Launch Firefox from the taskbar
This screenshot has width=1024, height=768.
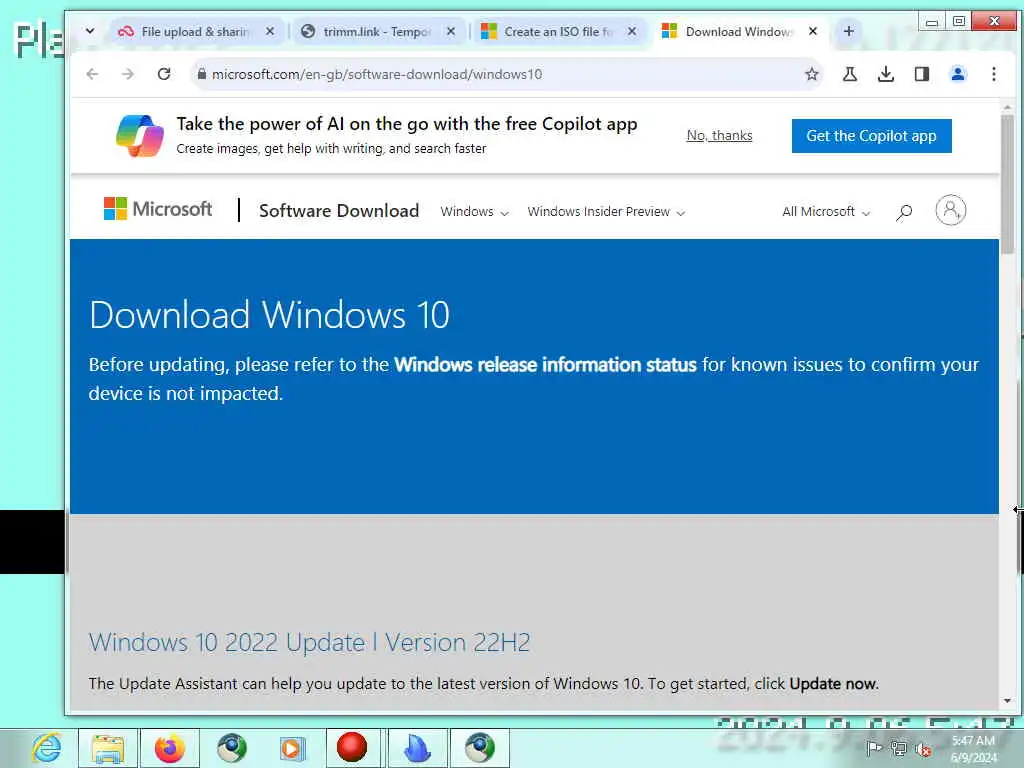click(x=170, y=748)
